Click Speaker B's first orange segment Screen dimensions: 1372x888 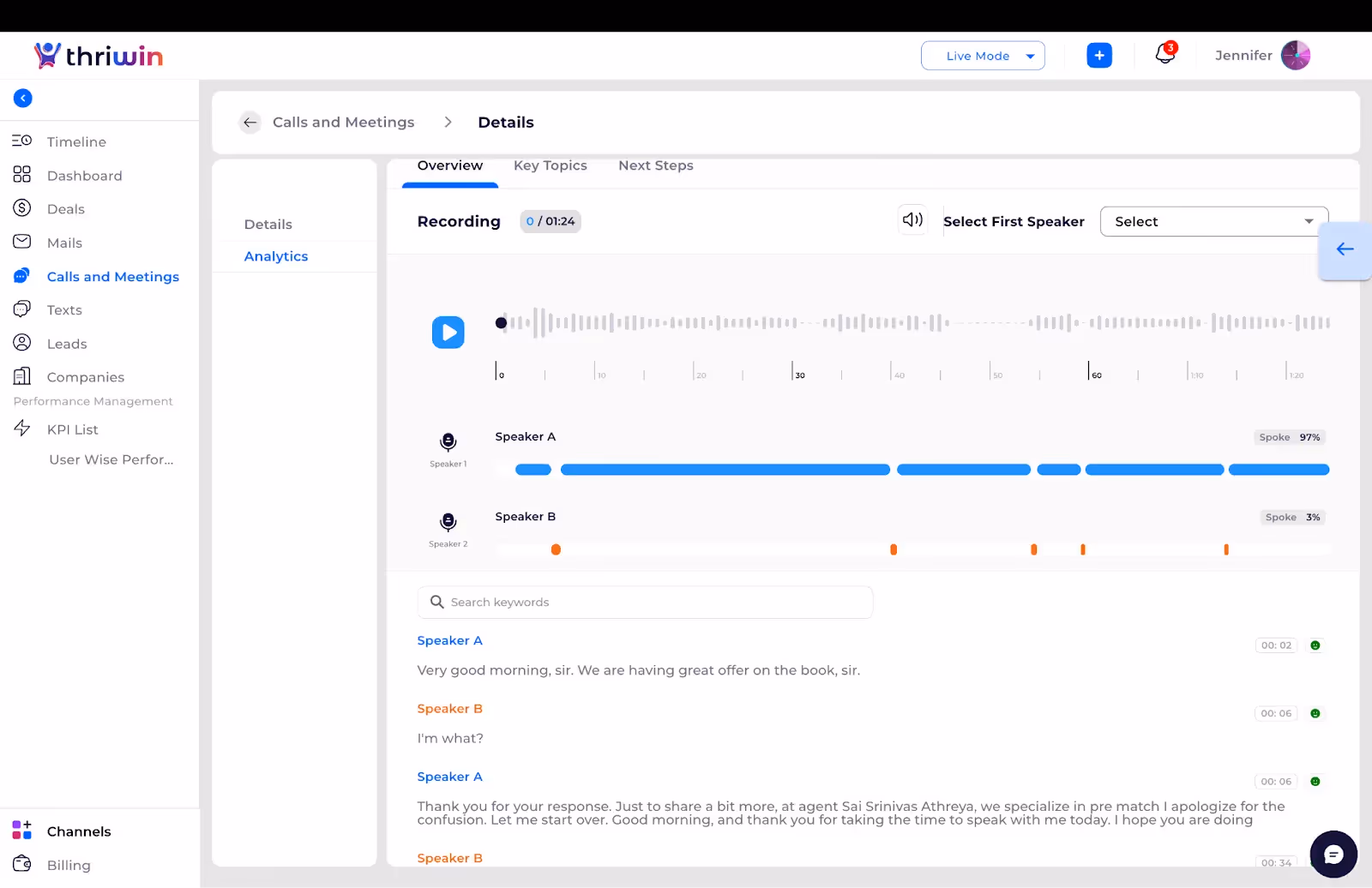(556, 549)
